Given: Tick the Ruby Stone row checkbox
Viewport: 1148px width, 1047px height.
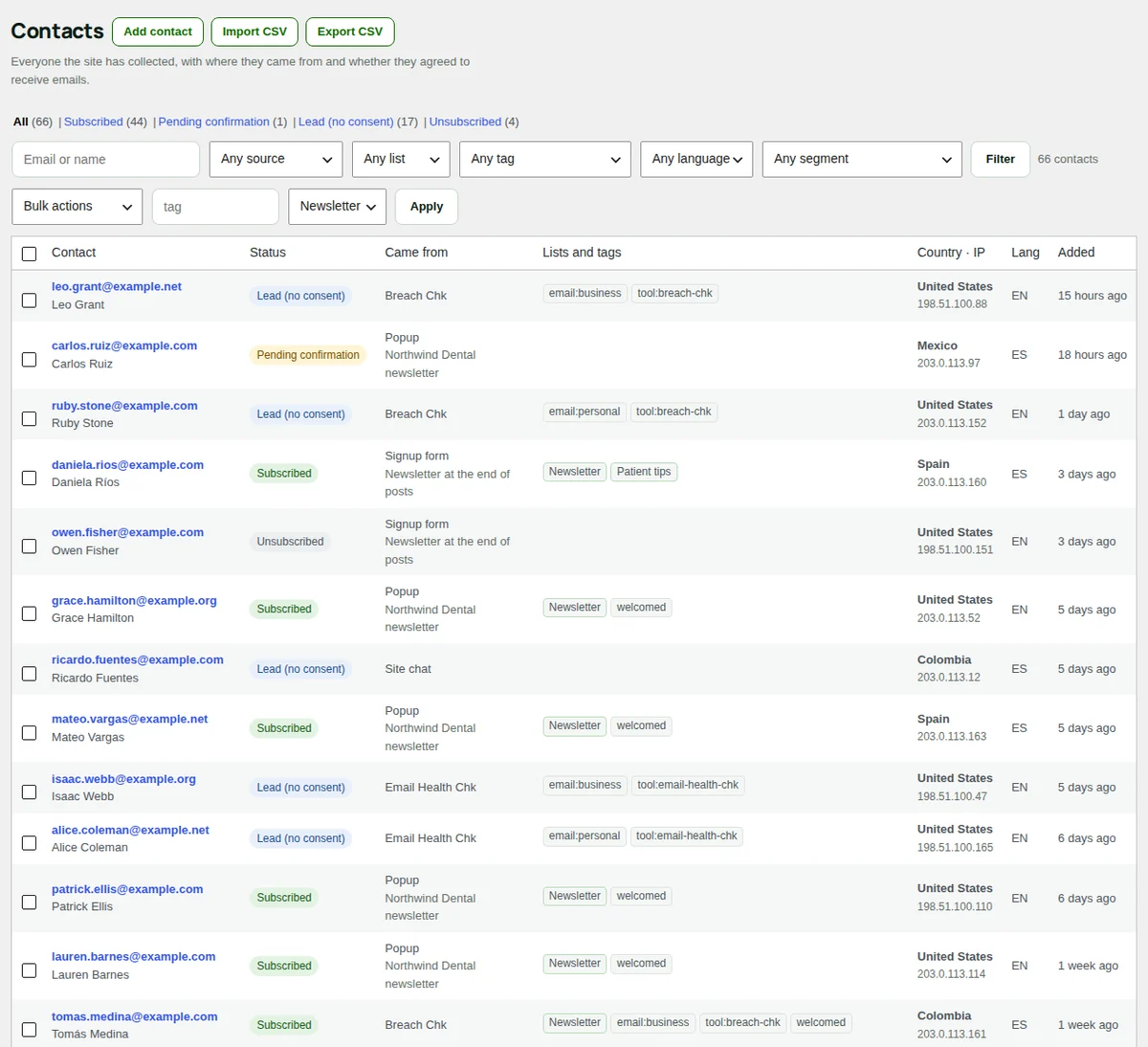Looking at the screenshot, I should (30, 419).
